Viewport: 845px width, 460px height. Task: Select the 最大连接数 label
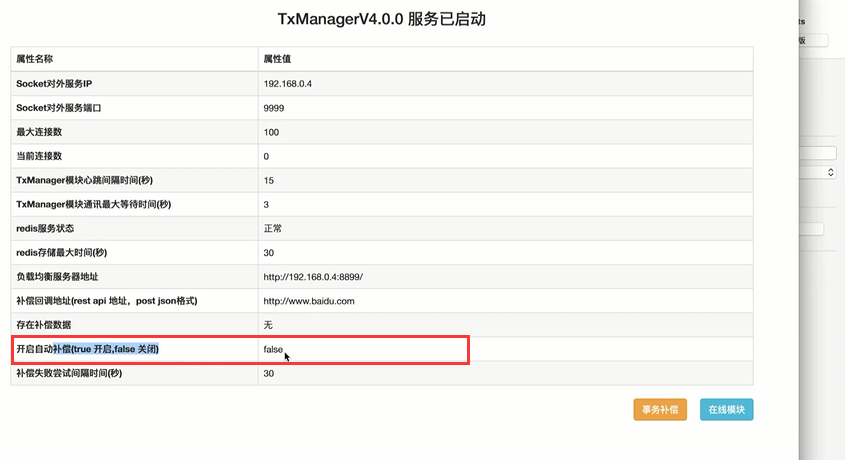39,132
